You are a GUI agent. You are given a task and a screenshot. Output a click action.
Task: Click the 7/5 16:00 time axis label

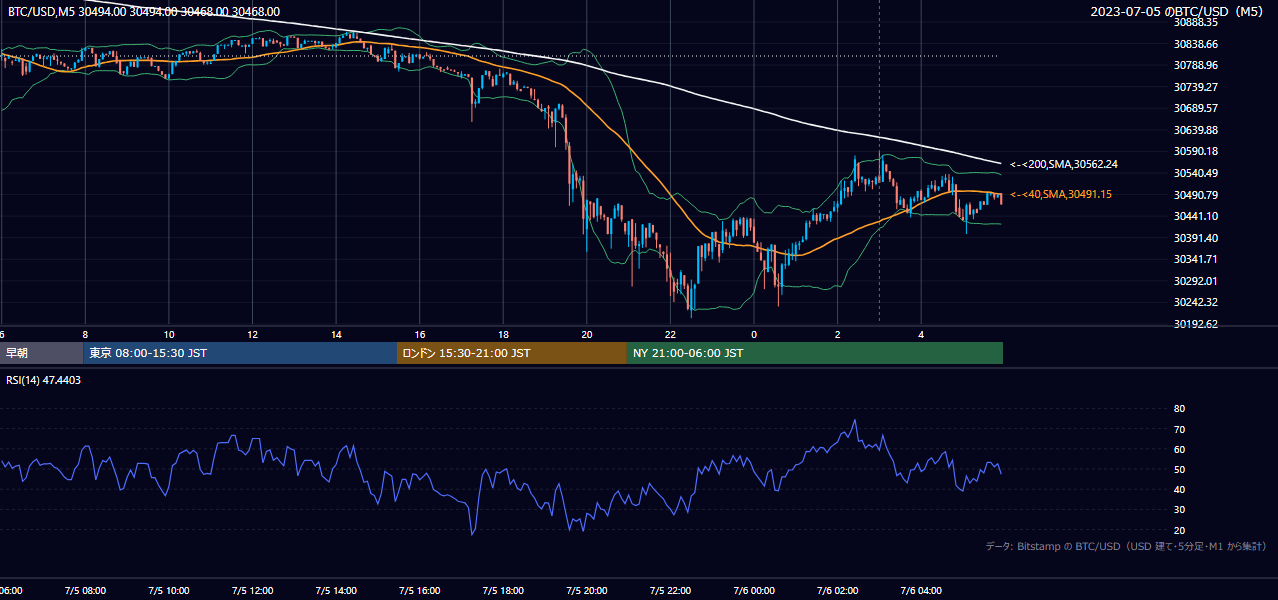(420, 591)
